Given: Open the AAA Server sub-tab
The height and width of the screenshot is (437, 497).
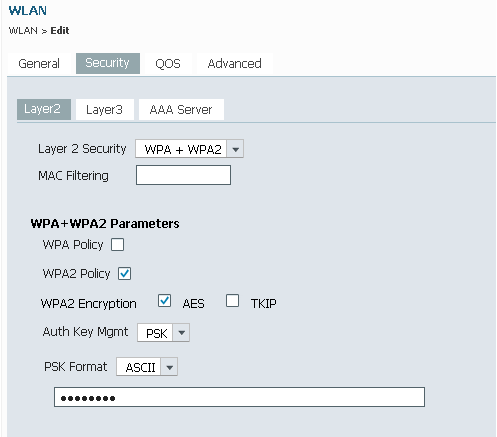Looking at the screenshot, I should click(181, 109).
